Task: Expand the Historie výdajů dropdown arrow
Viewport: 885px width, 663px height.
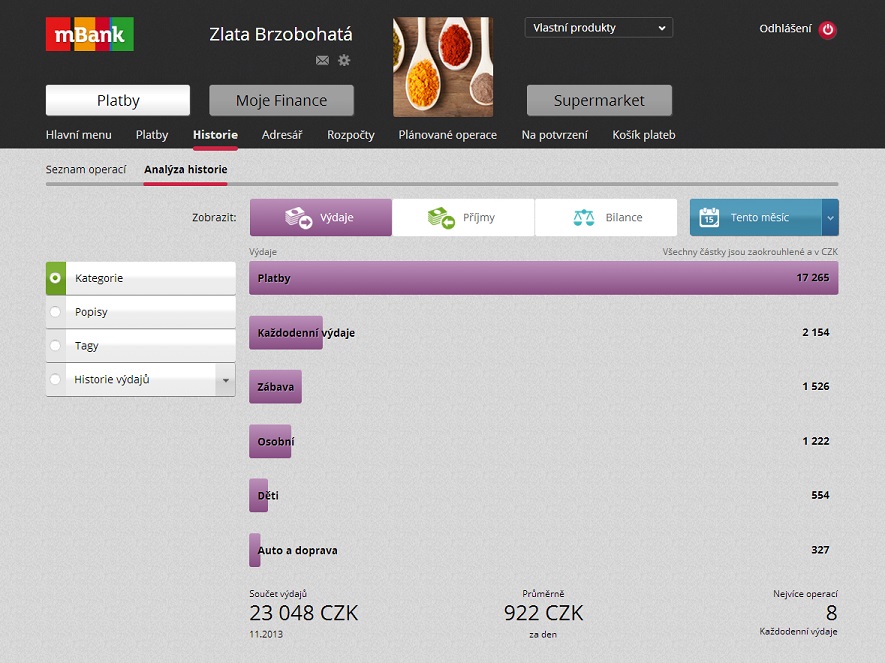Action: click(225, 380)
